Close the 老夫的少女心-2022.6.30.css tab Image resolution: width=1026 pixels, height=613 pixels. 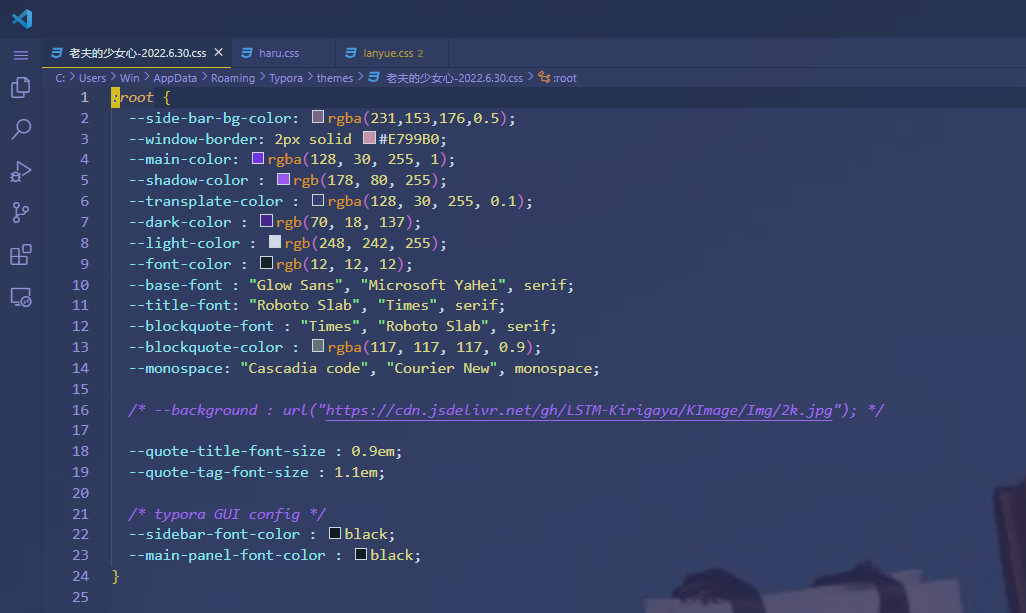[x=219, y=52]
